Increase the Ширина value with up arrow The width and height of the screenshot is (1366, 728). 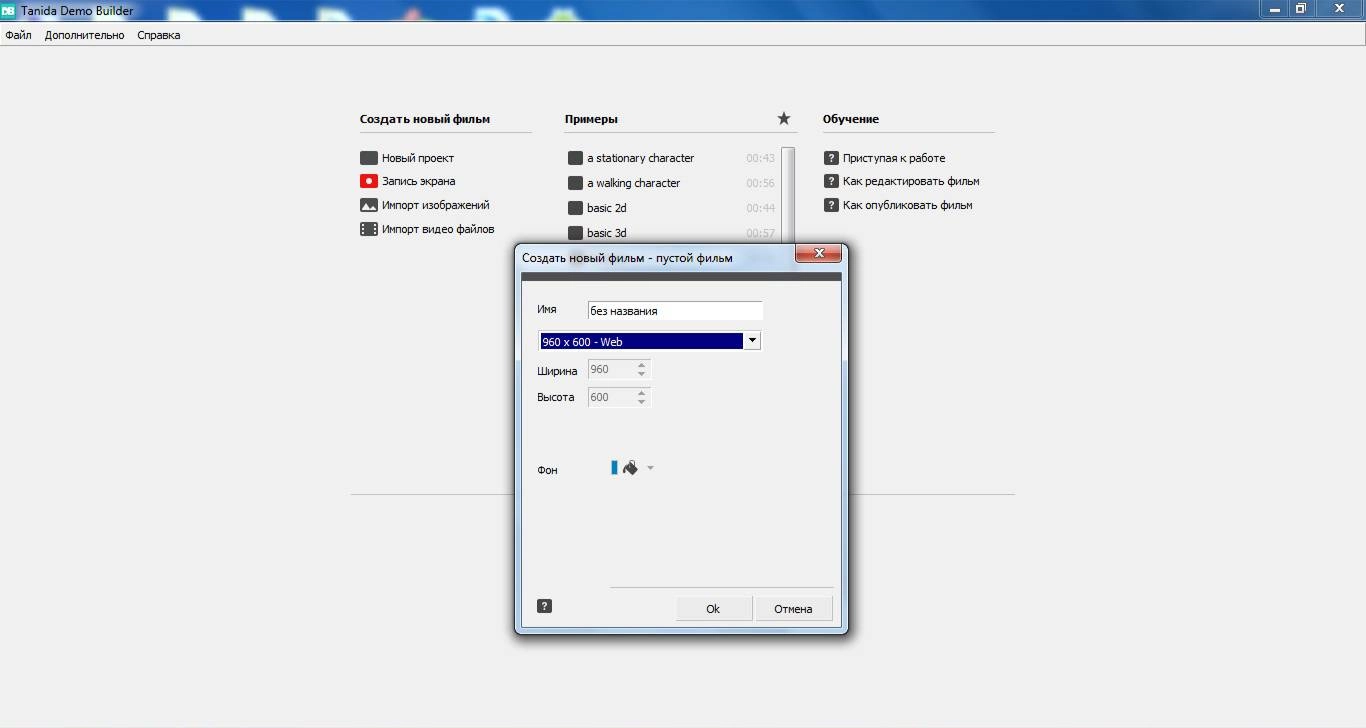642,364
